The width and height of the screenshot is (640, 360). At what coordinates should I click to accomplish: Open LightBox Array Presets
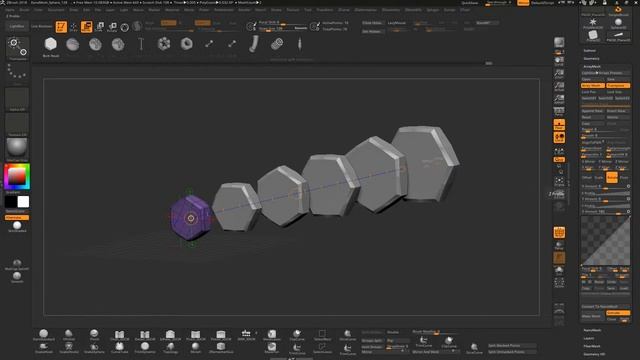pyautogui.click(x=605, y=73)
